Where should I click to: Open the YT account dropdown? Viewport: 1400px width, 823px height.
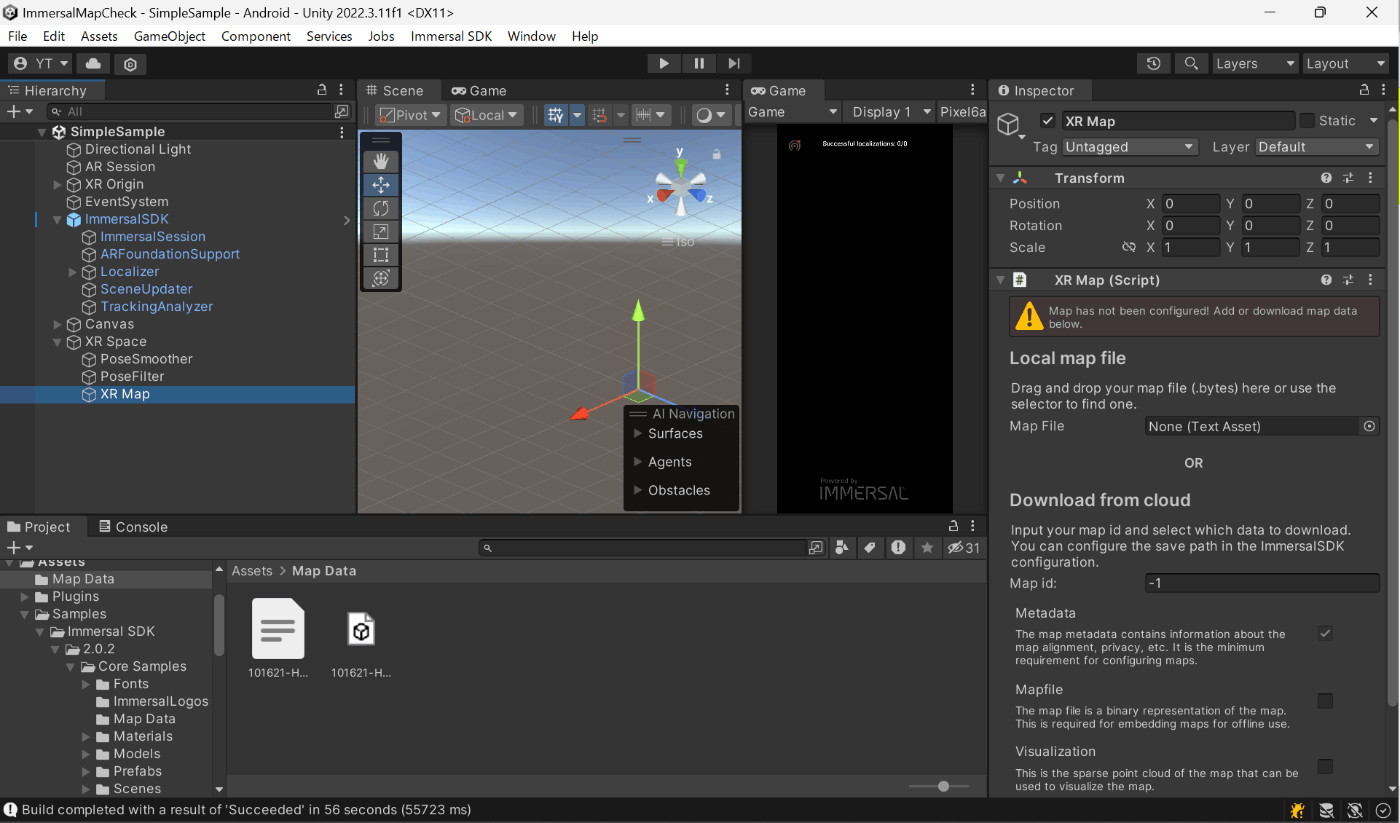point(41,63)
